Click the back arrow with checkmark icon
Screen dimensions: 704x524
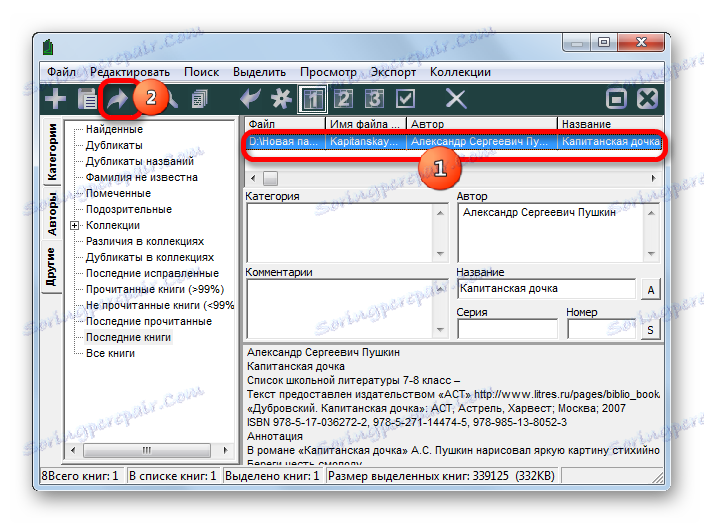(250, 99)
